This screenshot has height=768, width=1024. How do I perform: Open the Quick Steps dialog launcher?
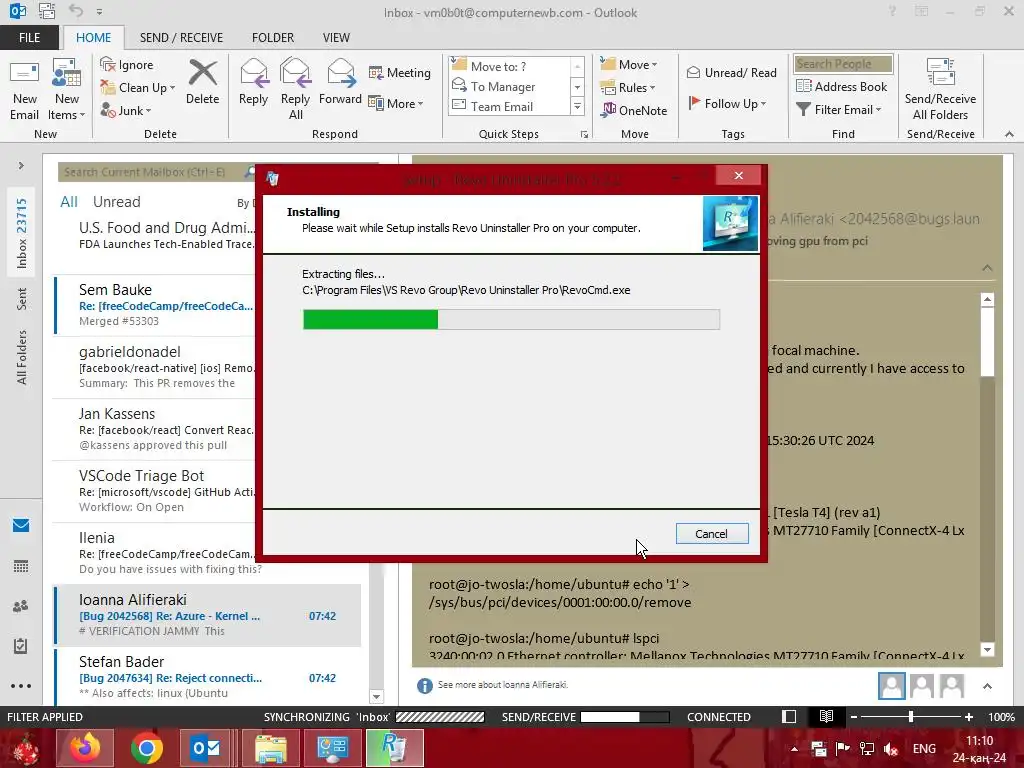pos(584,135)
